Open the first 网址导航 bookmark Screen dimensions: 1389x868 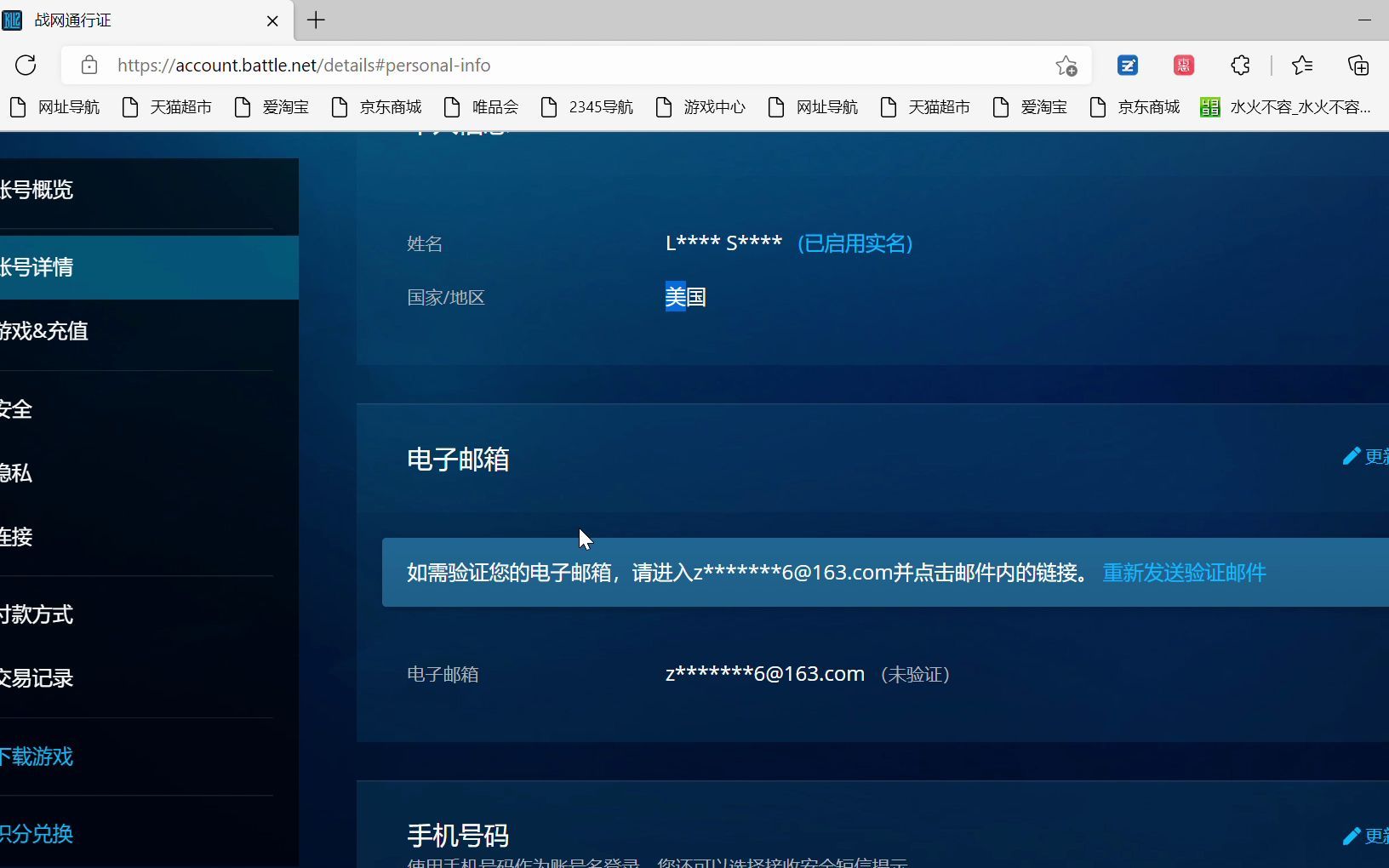(54, 107)
